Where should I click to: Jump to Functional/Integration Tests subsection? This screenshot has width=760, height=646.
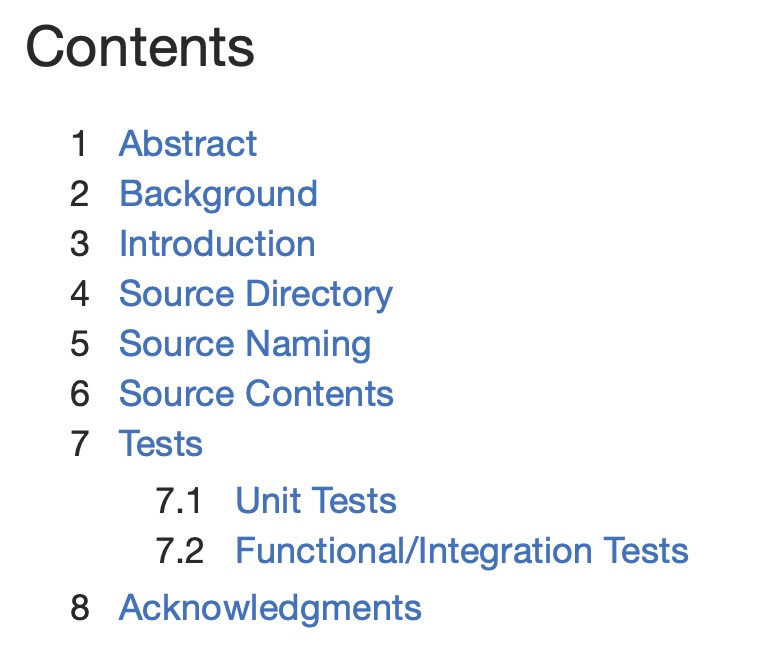(462, 551)
